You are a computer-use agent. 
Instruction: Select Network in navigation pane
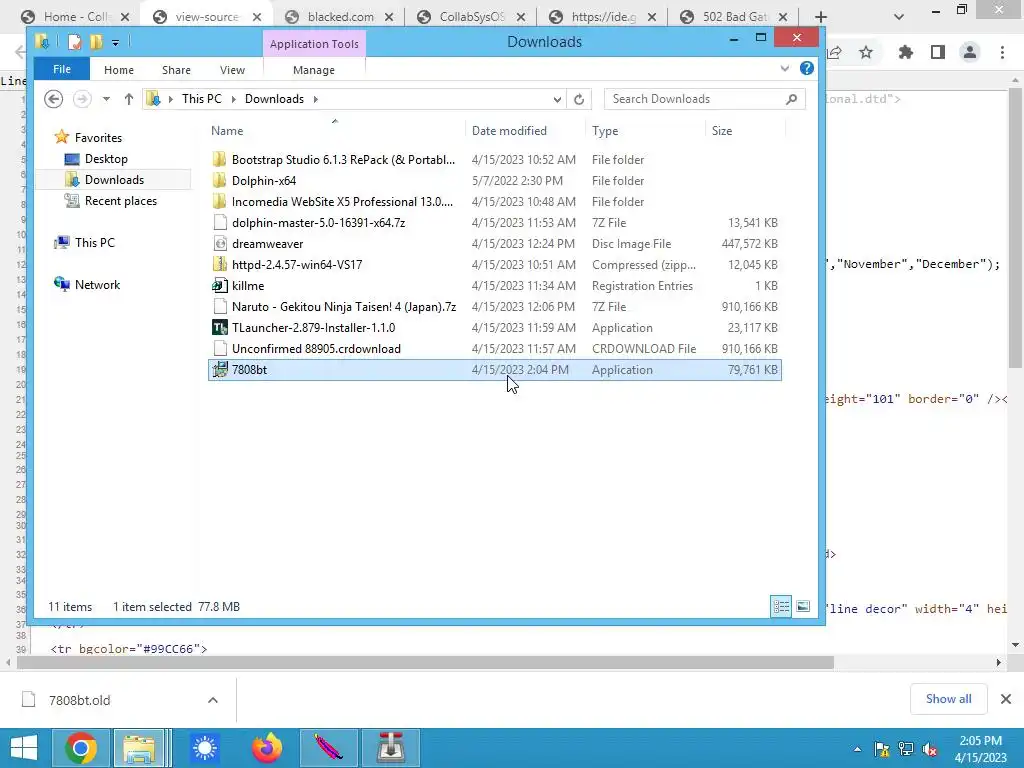point(97,285)
